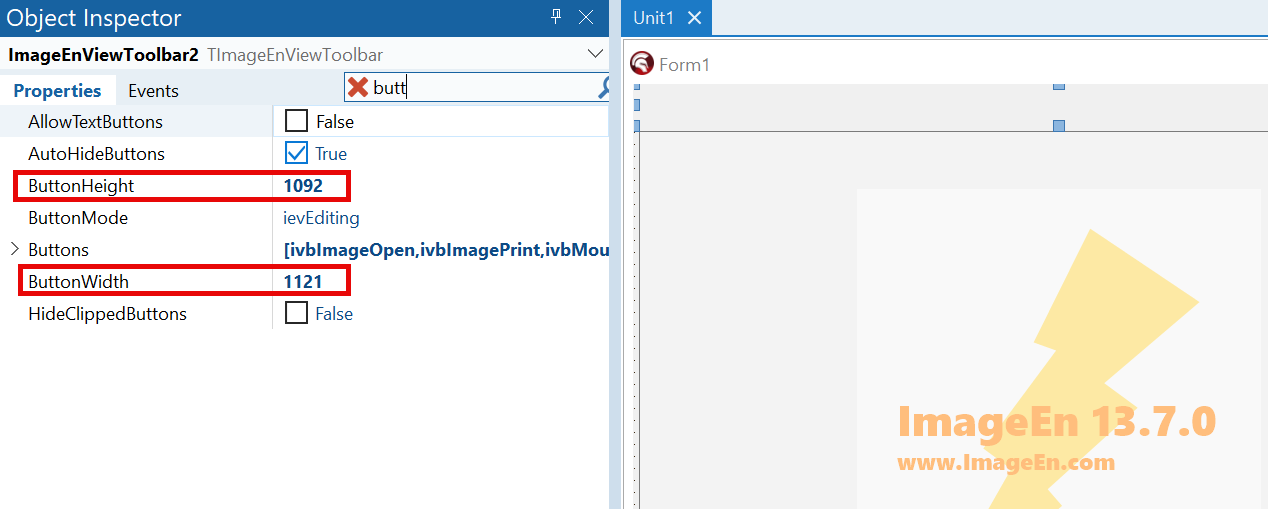Expand the Buttons property node

click(x=14, y=249)
